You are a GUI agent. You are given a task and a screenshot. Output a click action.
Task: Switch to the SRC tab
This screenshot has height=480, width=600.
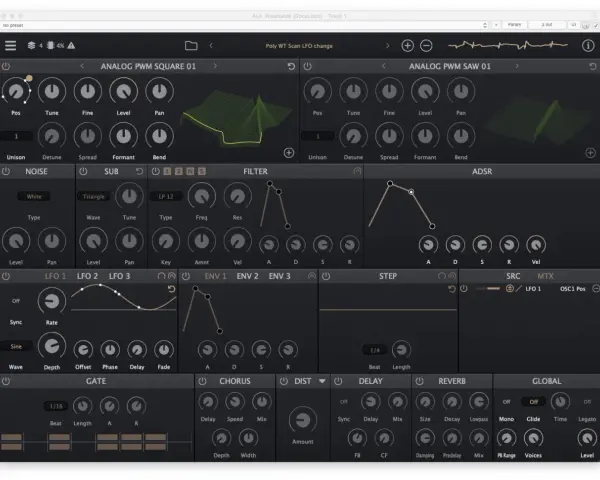pyautogui.click(x=513, y=276)
